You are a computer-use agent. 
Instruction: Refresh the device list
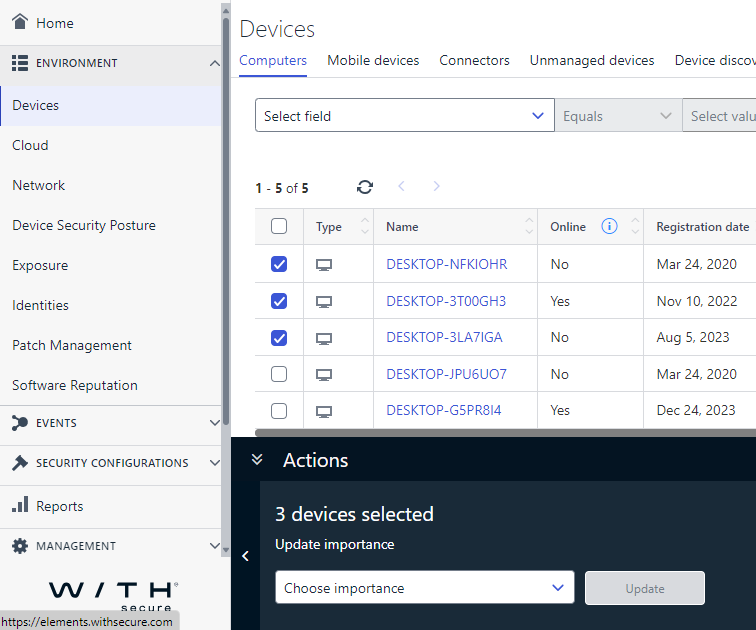tap(365, 187)
